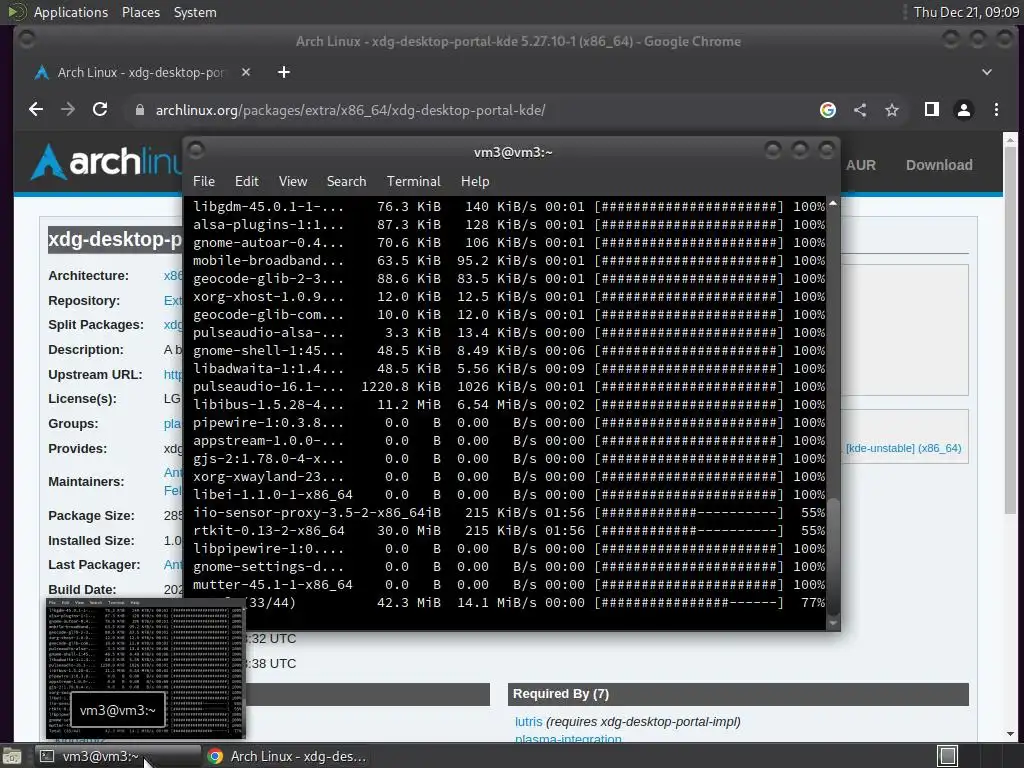
Task: Click the browser page vertical scrollbar
Action: click(1010, 330)
